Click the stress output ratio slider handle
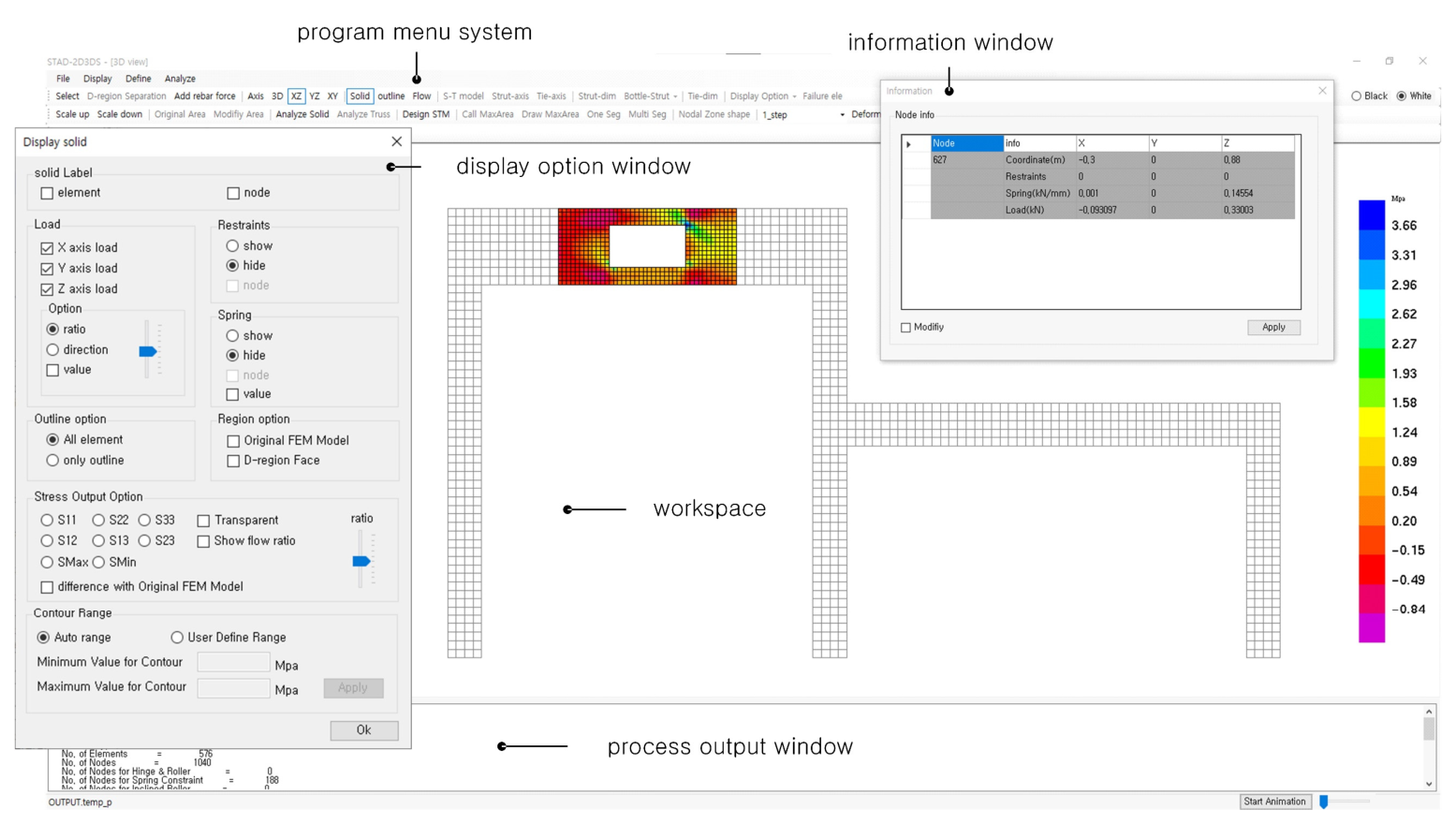 361,561
